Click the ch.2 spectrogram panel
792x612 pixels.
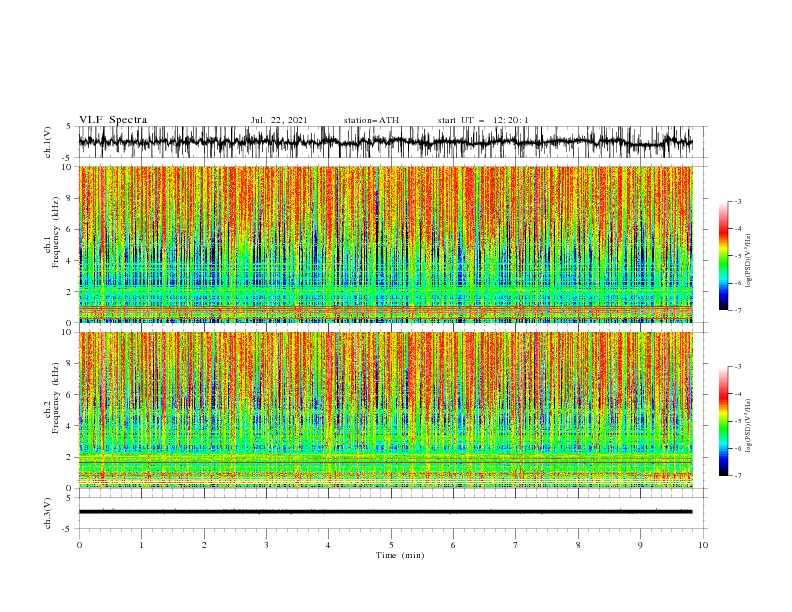click(385, 410)
